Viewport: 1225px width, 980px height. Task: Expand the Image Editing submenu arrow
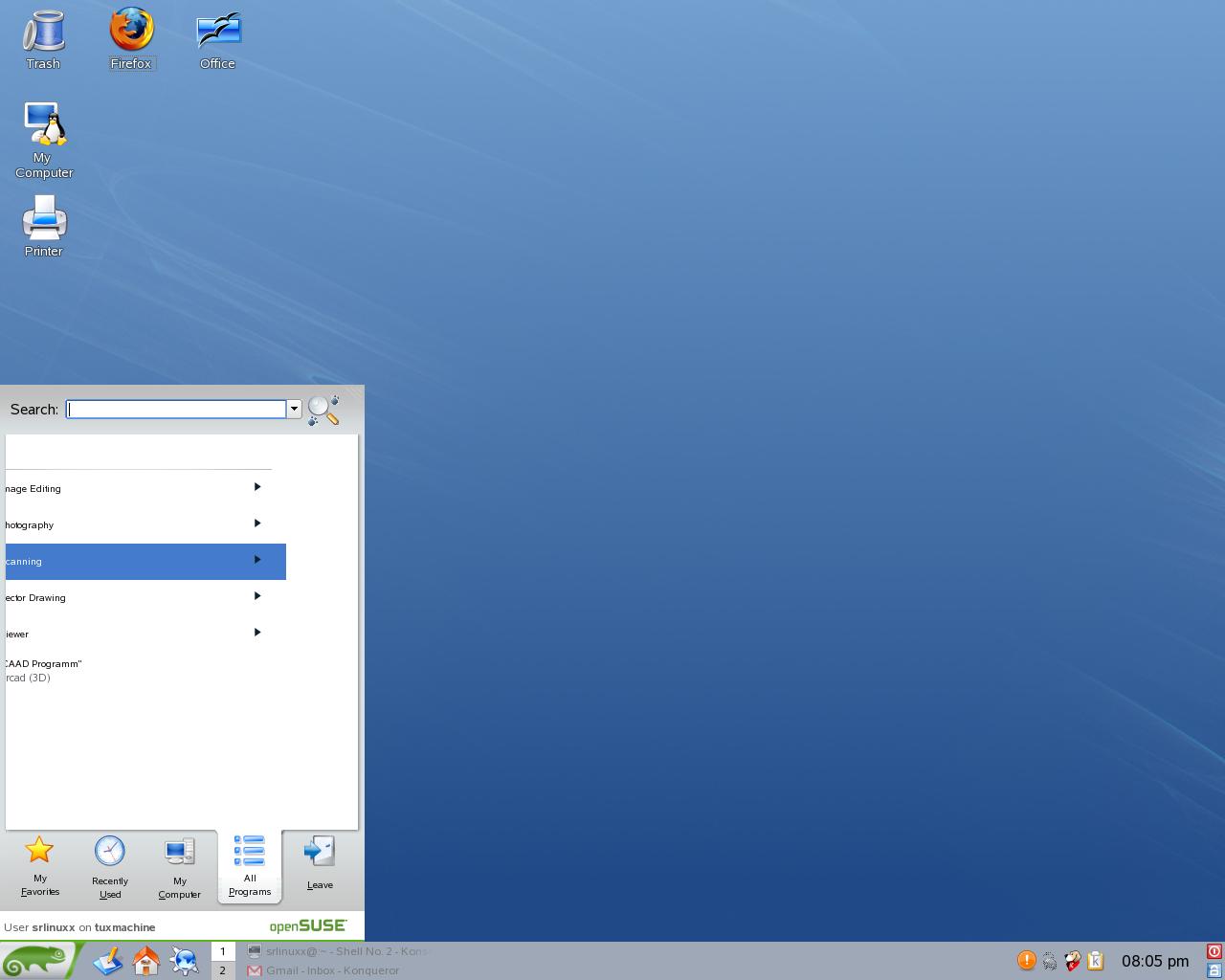tap(257, 487)
